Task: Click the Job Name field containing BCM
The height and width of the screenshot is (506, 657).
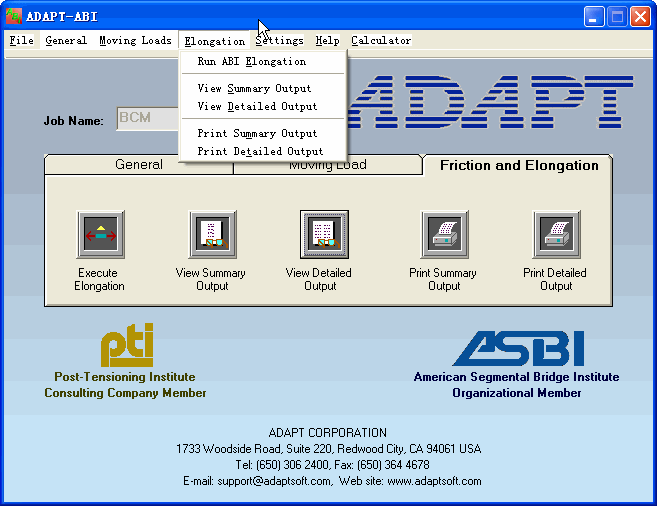Action: pos(148,119)
